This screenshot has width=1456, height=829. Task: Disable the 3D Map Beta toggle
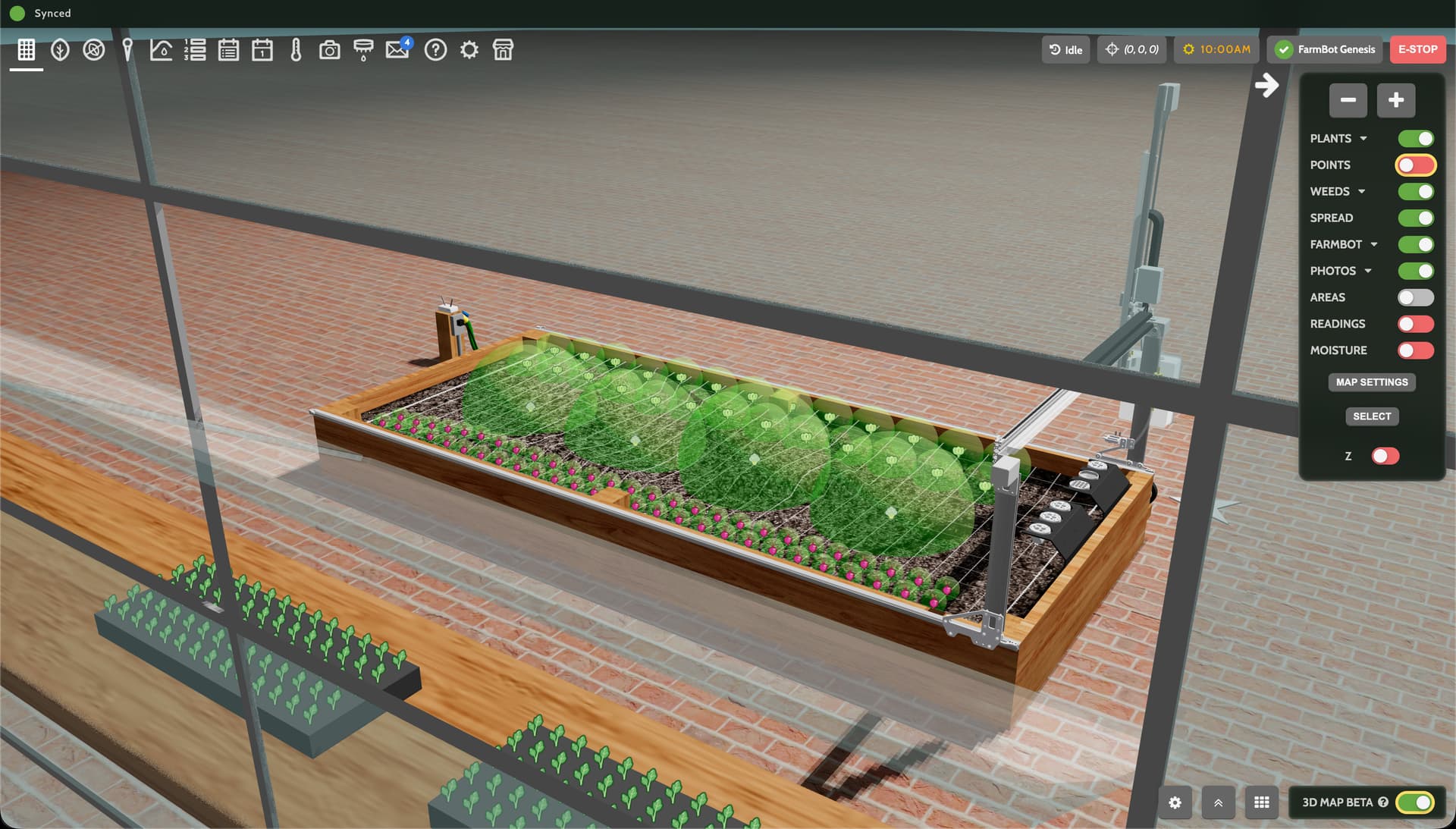pyautogui.click(x=1415, y=802)
